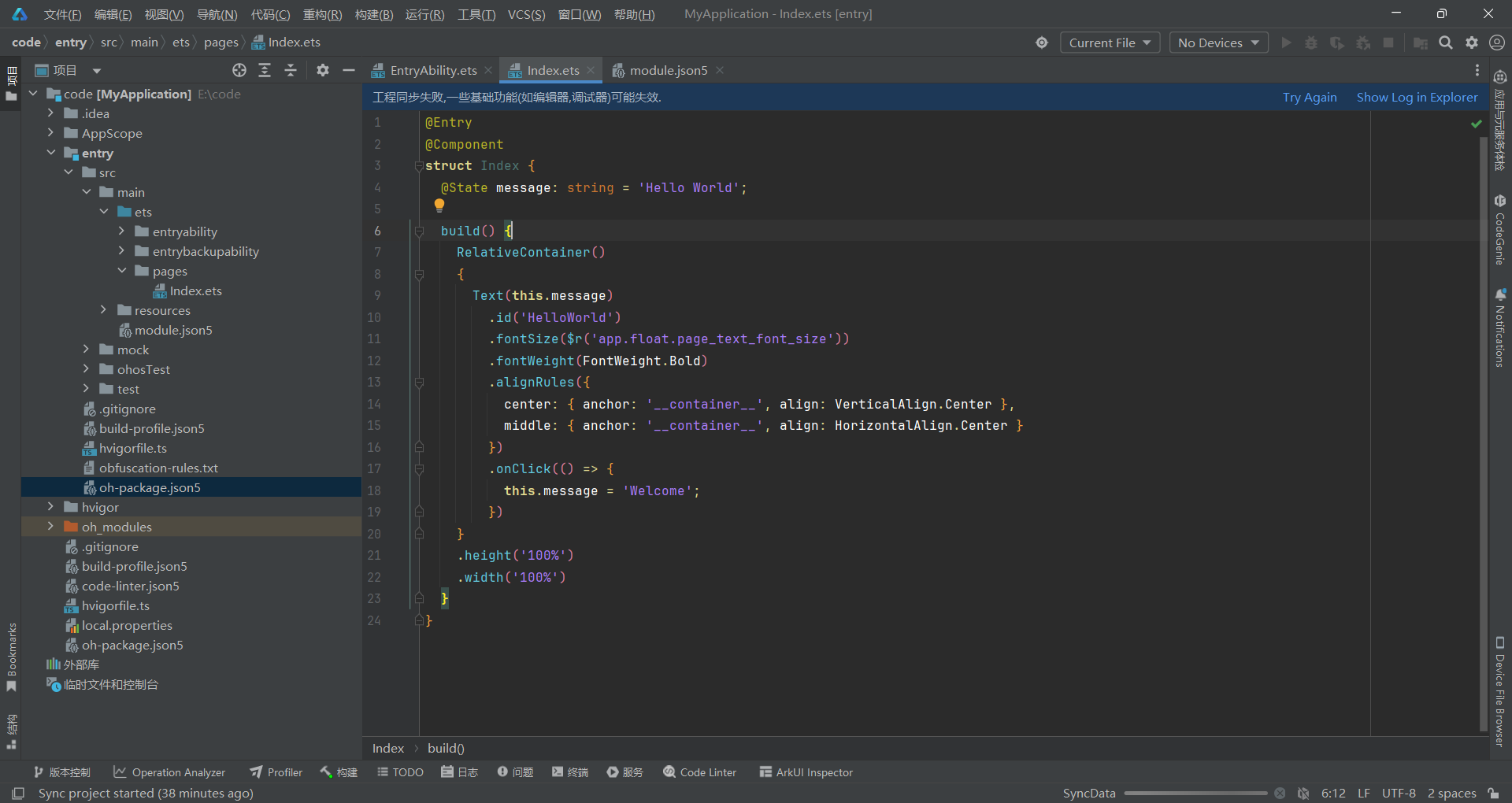Hide the project panel with minus icon

pyautogui.click(x=349, y=70)
